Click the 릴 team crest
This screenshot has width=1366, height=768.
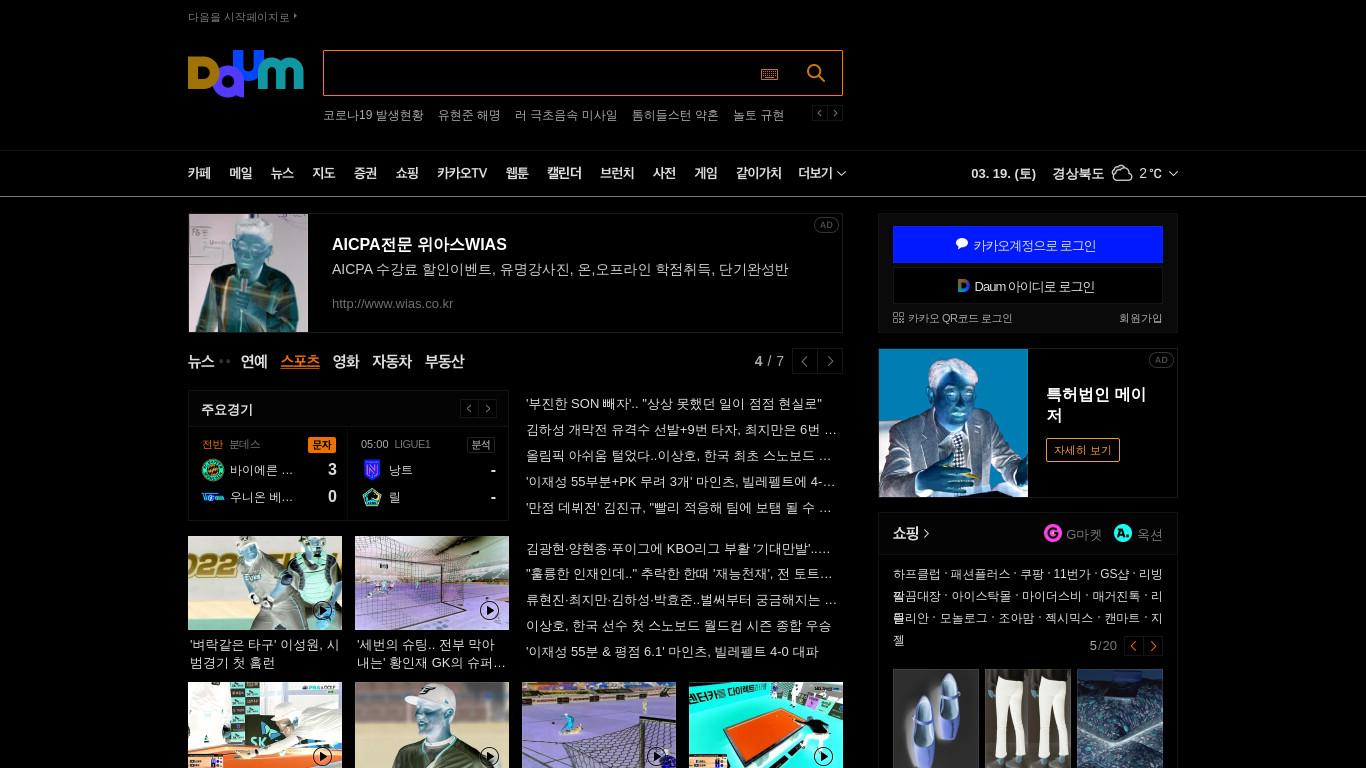[372, 497]
